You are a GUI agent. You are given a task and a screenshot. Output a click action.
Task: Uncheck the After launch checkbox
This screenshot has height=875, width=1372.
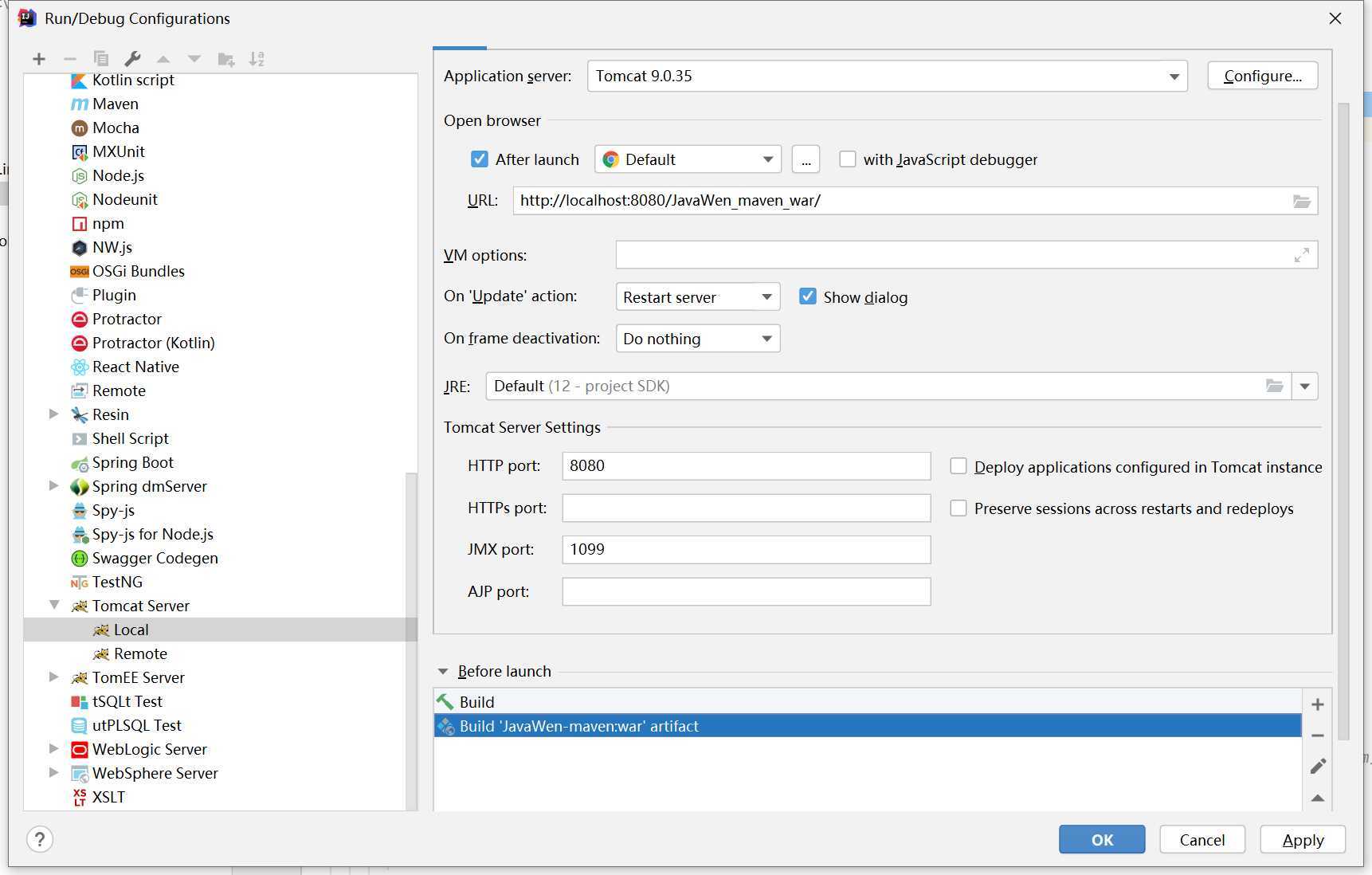click(480, 159)
